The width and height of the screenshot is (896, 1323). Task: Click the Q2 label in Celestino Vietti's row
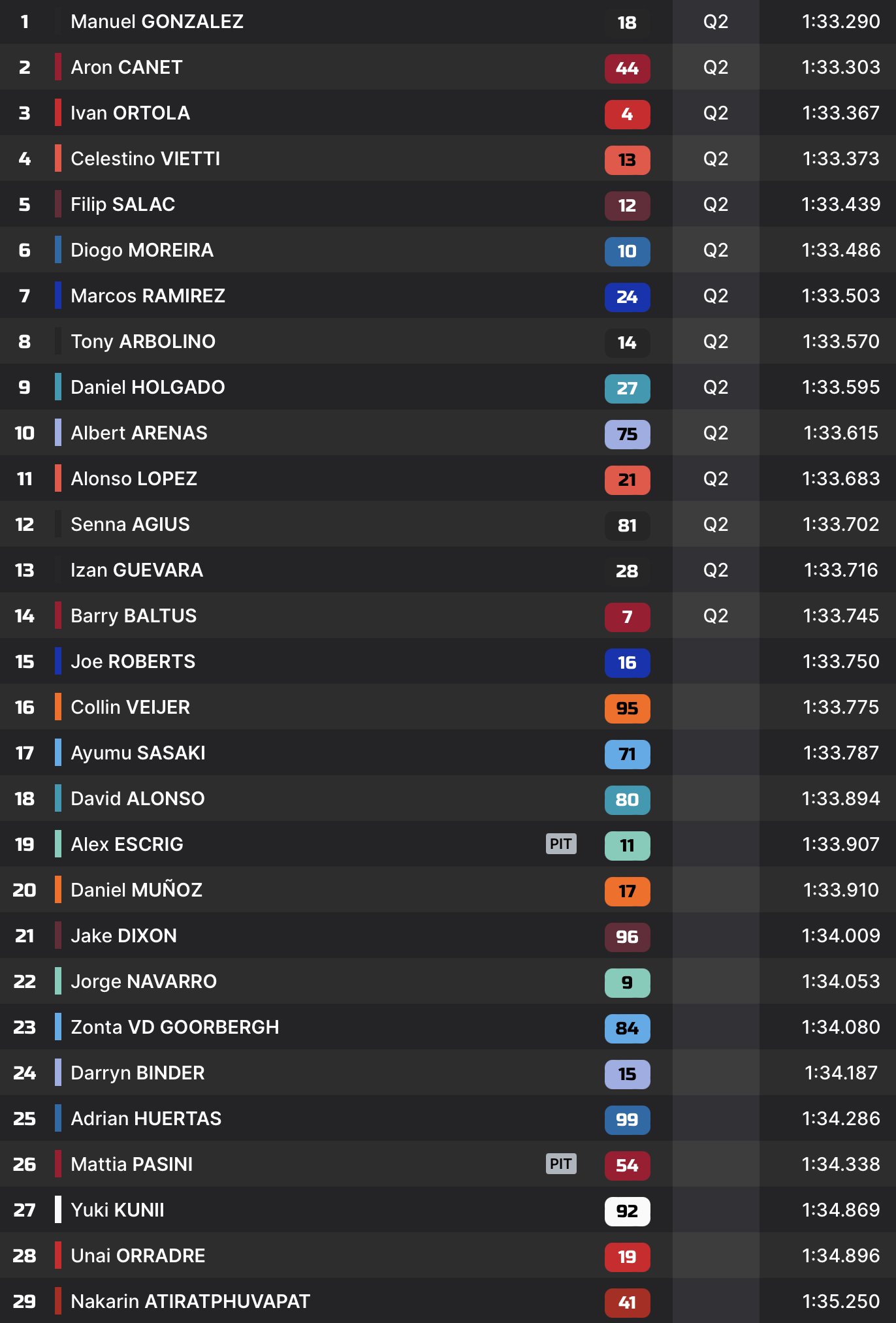715,159
